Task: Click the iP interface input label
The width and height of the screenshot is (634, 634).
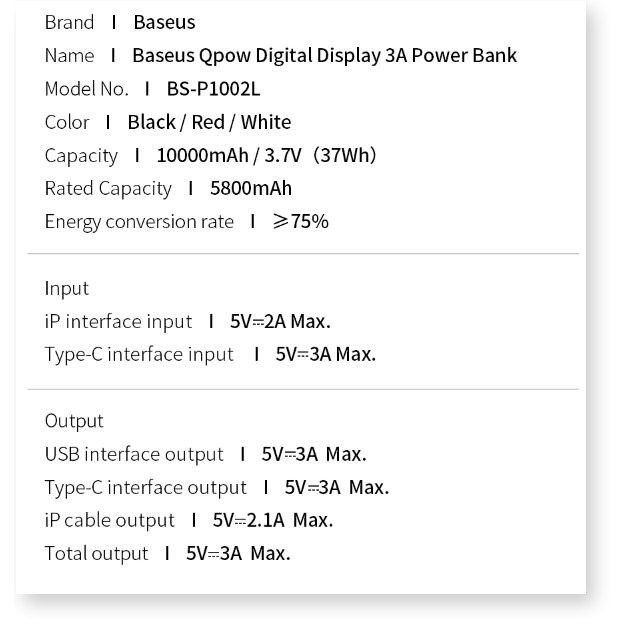Action: click(x=118, y=321)
